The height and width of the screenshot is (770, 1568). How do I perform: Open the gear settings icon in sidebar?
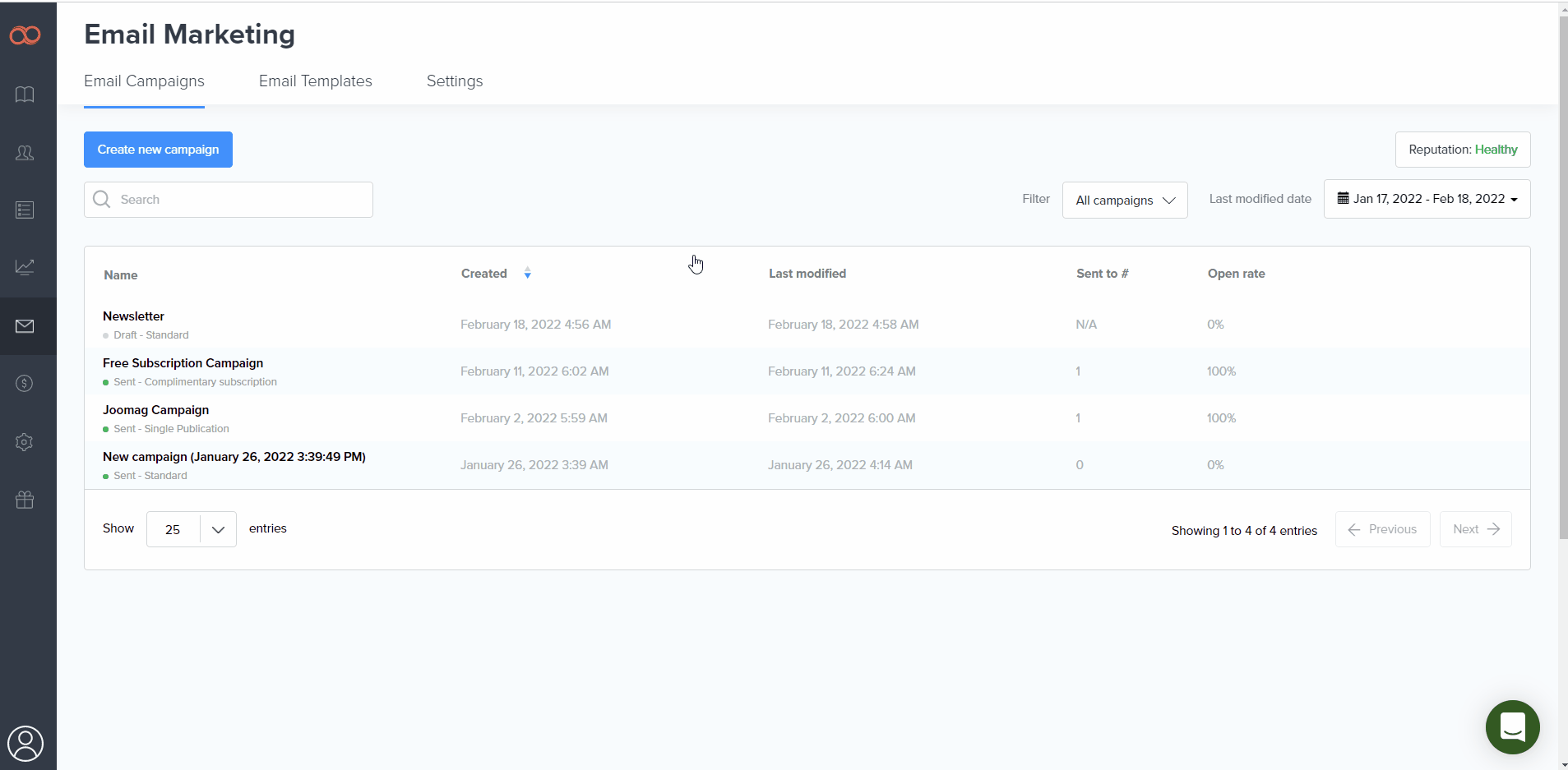coord(25,442)
